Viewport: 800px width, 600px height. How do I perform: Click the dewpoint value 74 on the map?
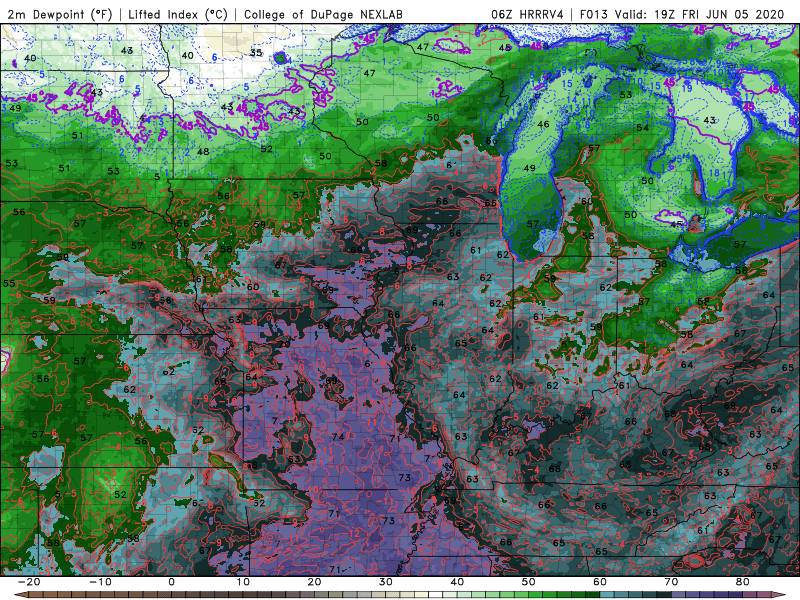point(338,437)
